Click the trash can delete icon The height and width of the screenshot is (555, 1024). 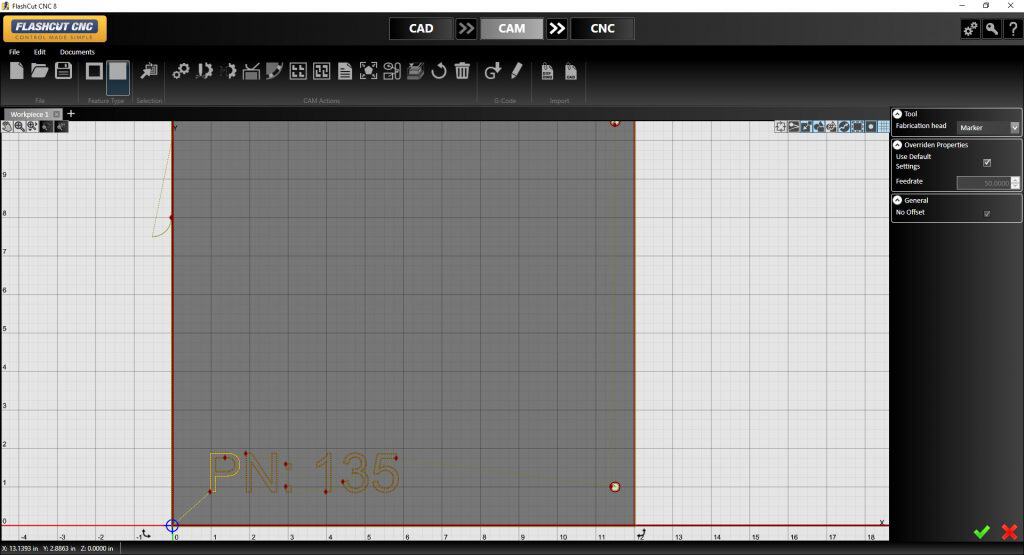point(462,71)
